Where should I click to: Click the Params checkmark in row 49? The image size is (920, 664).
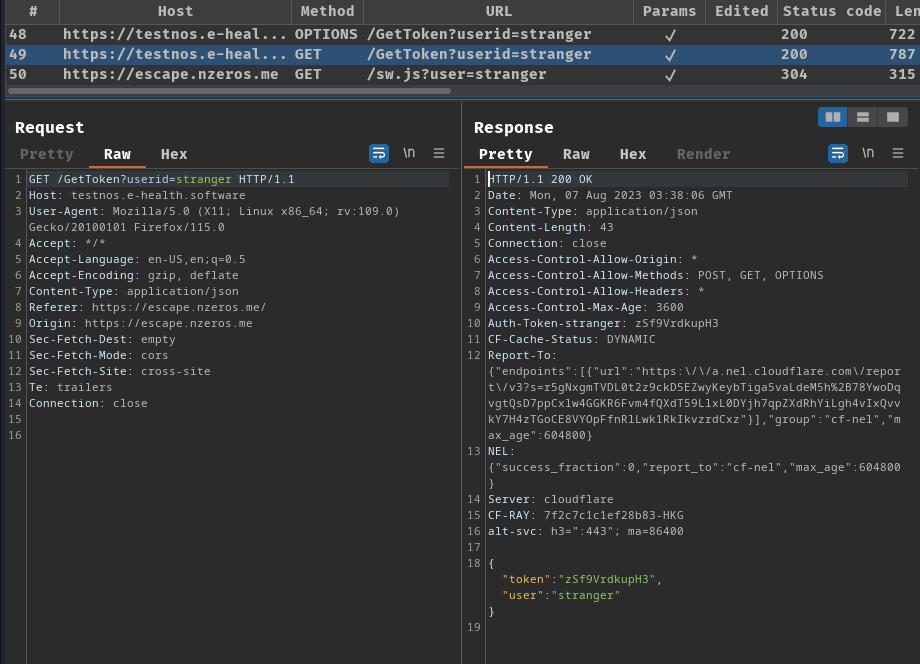[669, 55]
